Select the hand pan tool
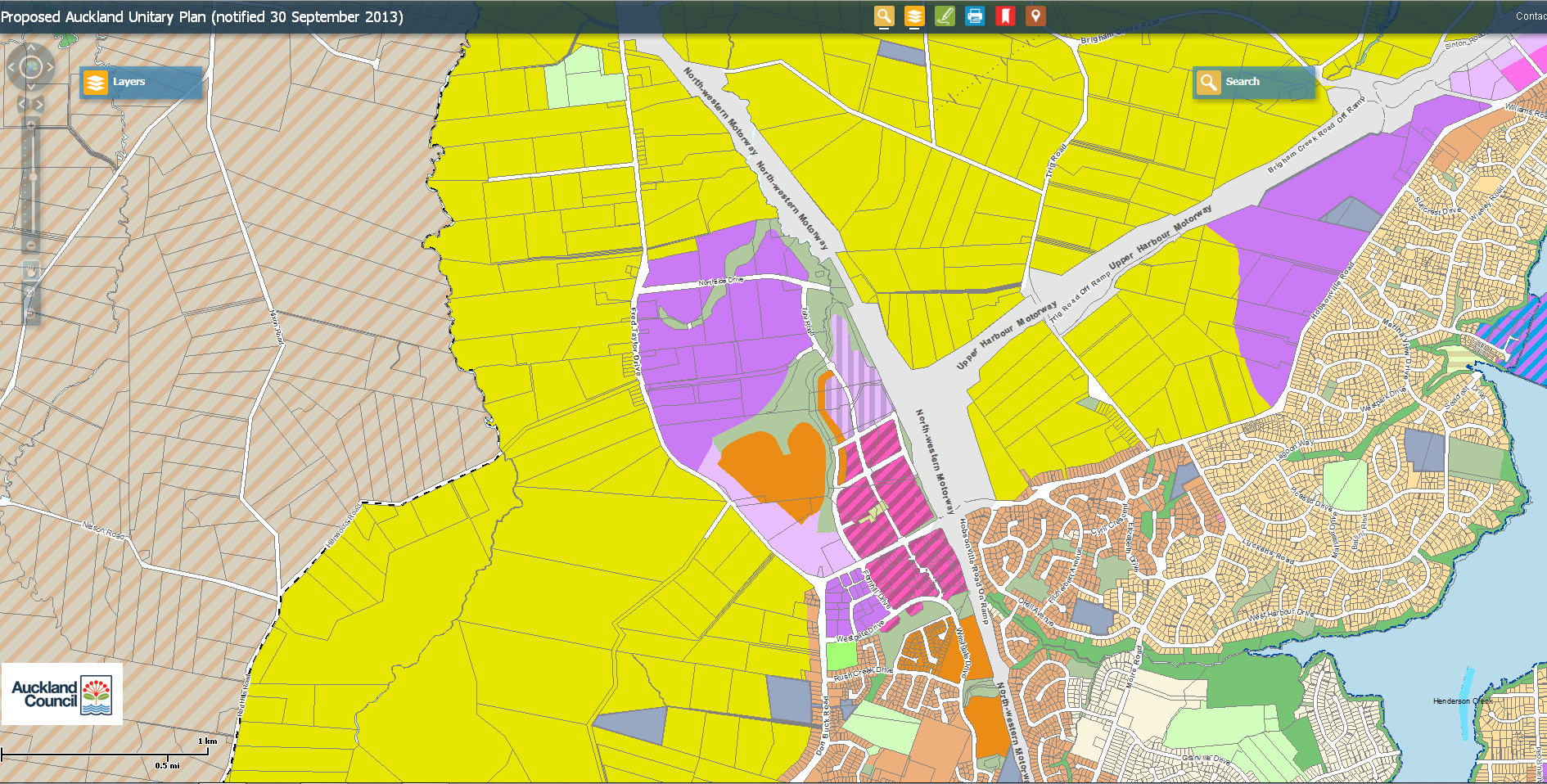Screen dimensions: 1547x784 [31, 270]
